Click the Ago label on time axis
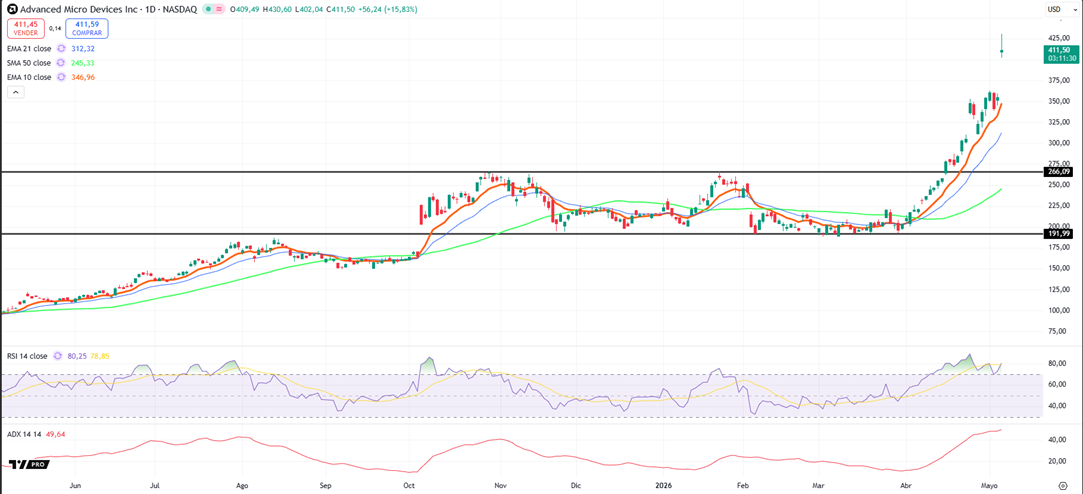The image size is (1083, 494). [x=242, y=486]
